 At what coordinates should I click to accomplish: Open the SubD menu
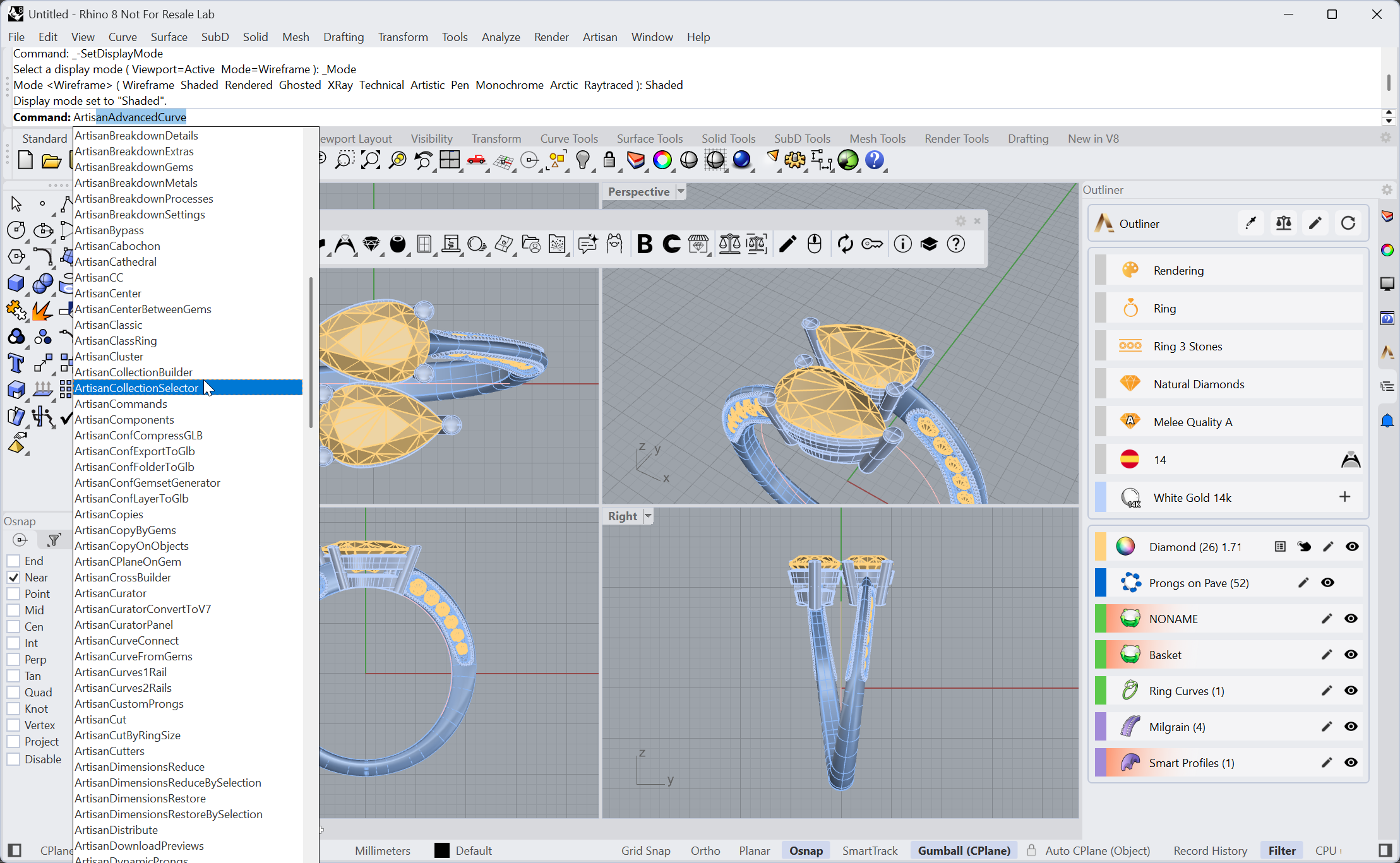215,37
